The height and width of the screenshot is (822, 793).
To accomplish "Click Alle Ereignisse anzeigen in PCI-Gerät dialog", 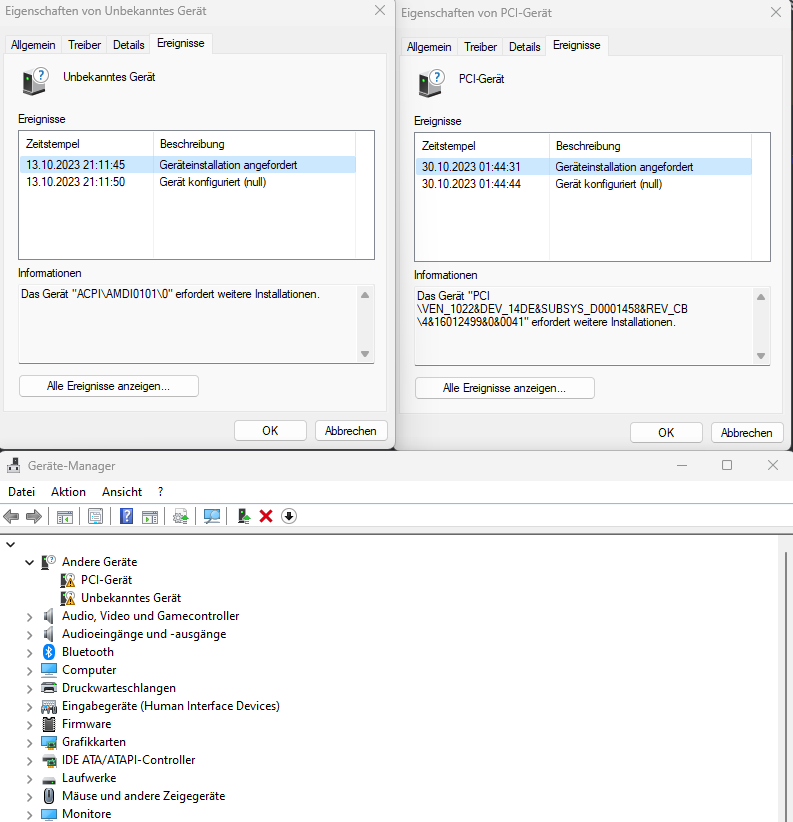I will [504, 388].
